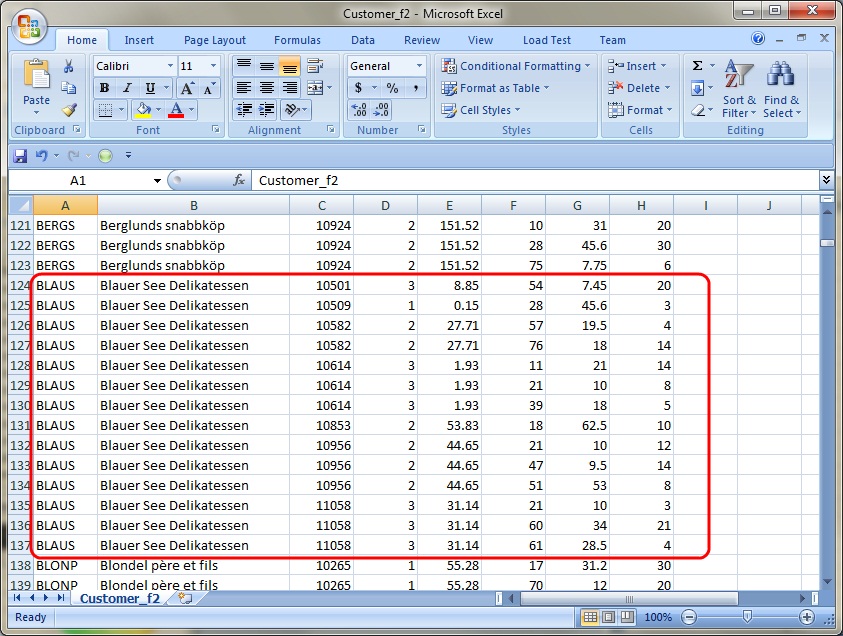Align cell text right
The width and height of the screenshot is (843, 636).
pos(289,88)
